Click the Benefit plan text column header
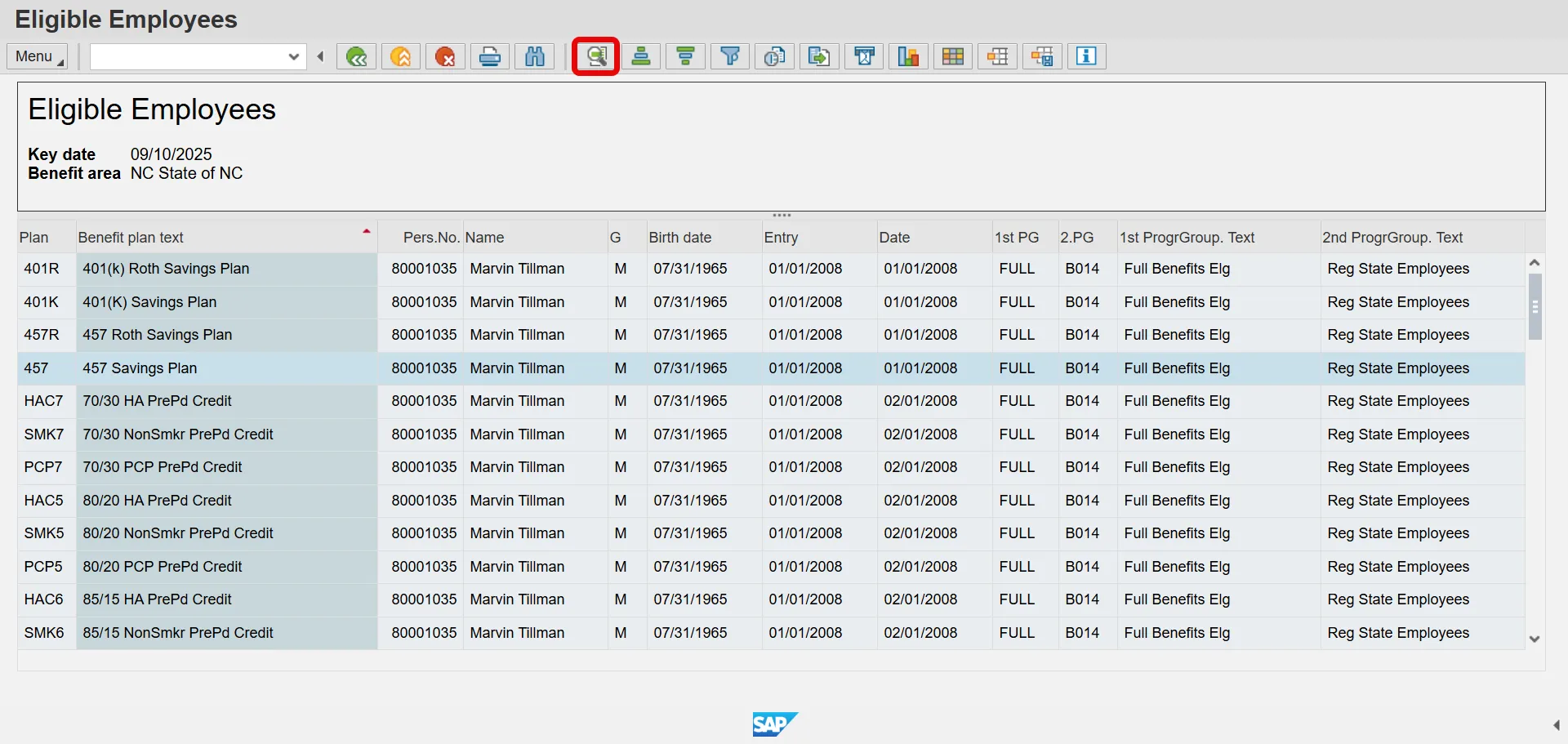The height and width of the screenshot is (744, 1568). point(131,238)
